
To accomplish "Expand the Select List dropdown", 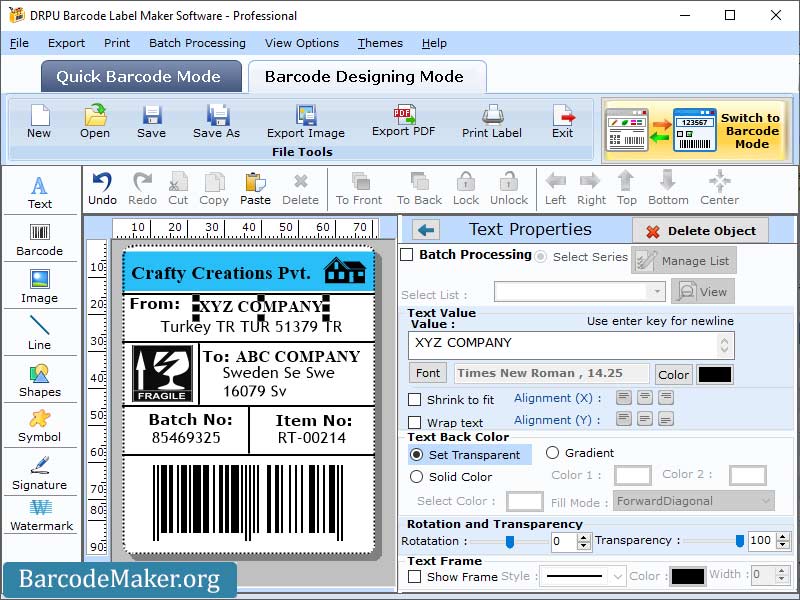I will (x=658, y=291).
